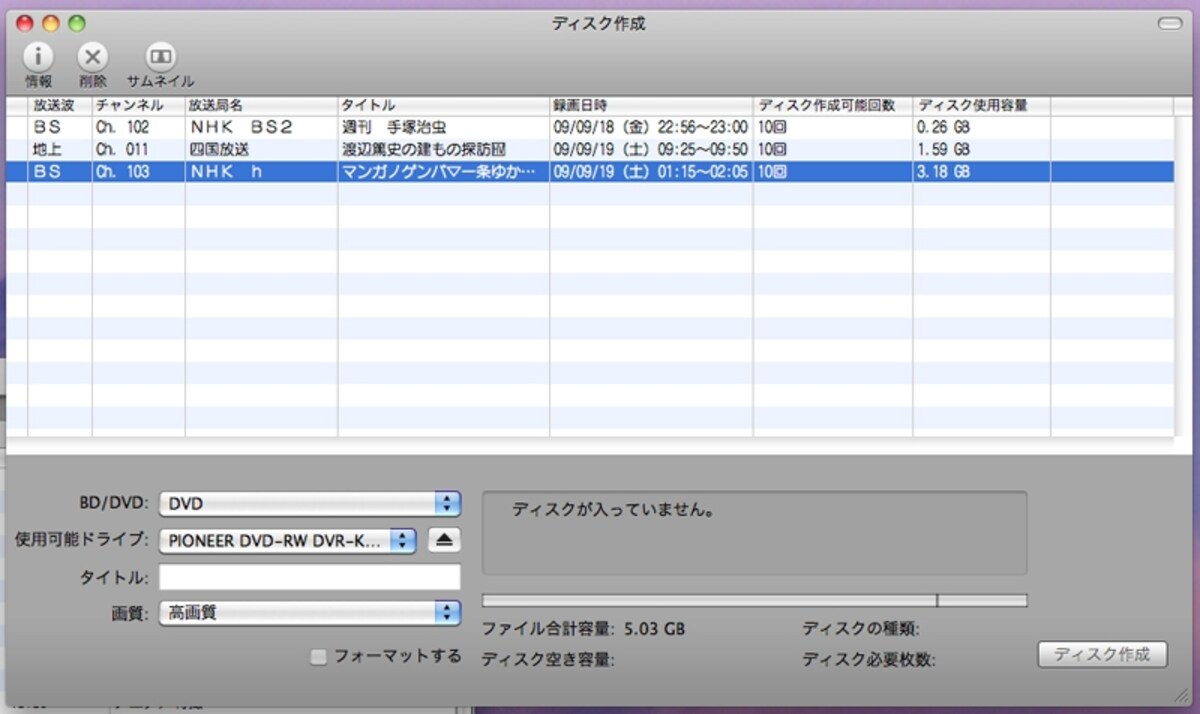Select the 渡辺篤史の建もの探訪 recording row
Image resolution: width=1200 pixels, height=714 pixels.
588,149
